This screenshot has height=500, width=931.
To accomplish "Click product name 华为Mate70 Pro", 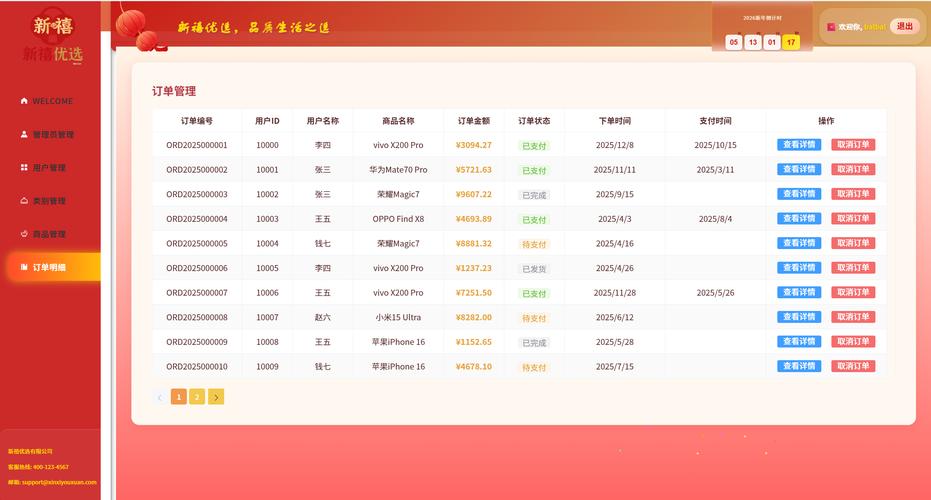I will tap(398, 170).
